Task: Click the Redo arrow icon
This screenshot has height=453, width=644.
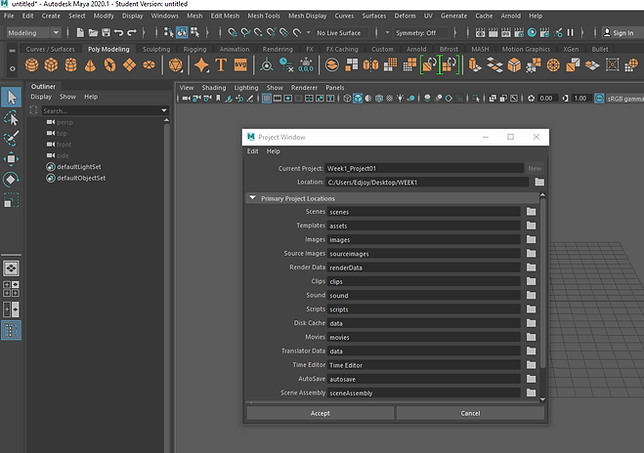Action: click(132, 32)
